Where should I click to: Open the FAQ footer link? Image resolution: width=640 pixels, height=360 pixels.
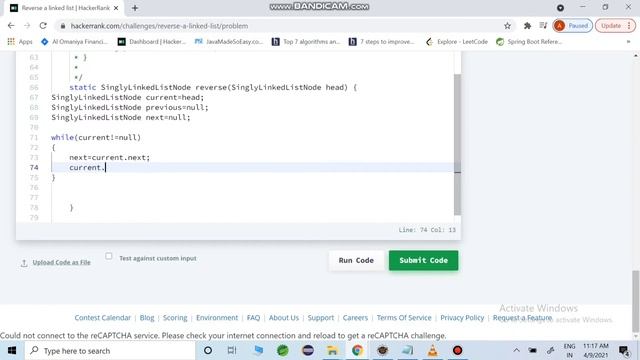pos(253,318)
